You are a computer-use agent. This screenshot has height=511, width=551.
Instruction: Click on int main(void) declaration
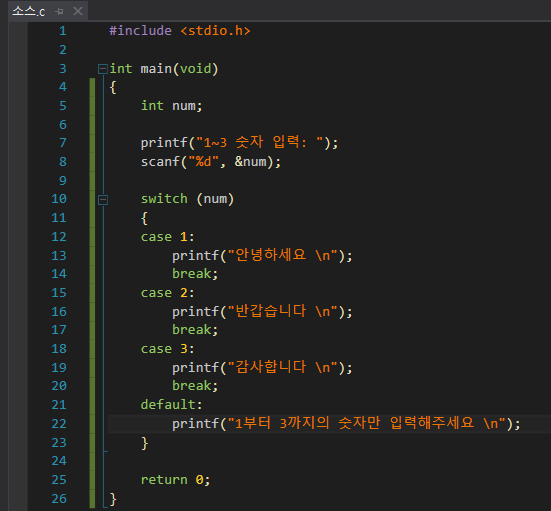(164, 69)
